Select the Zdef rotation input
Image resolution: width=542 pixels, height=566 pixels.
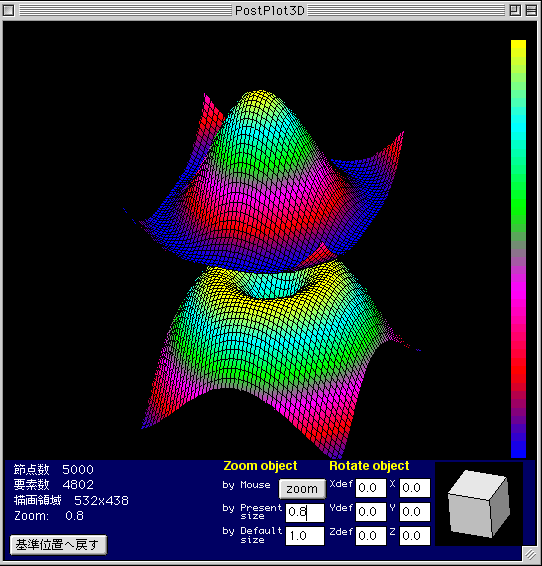[371, 536]
